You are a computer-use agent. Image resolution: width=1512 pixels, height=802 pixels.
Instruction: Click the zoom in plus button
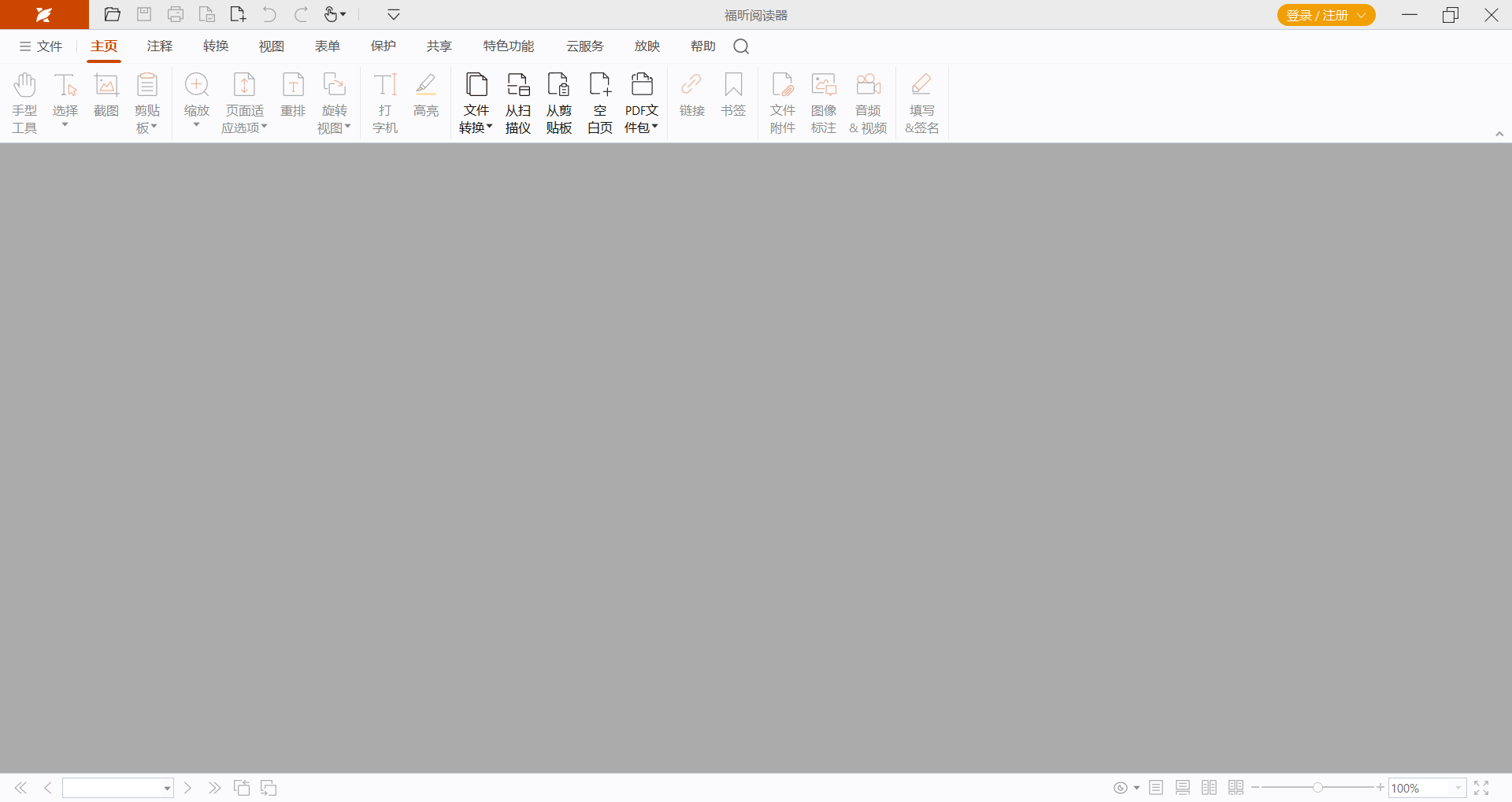(1380, 788)
